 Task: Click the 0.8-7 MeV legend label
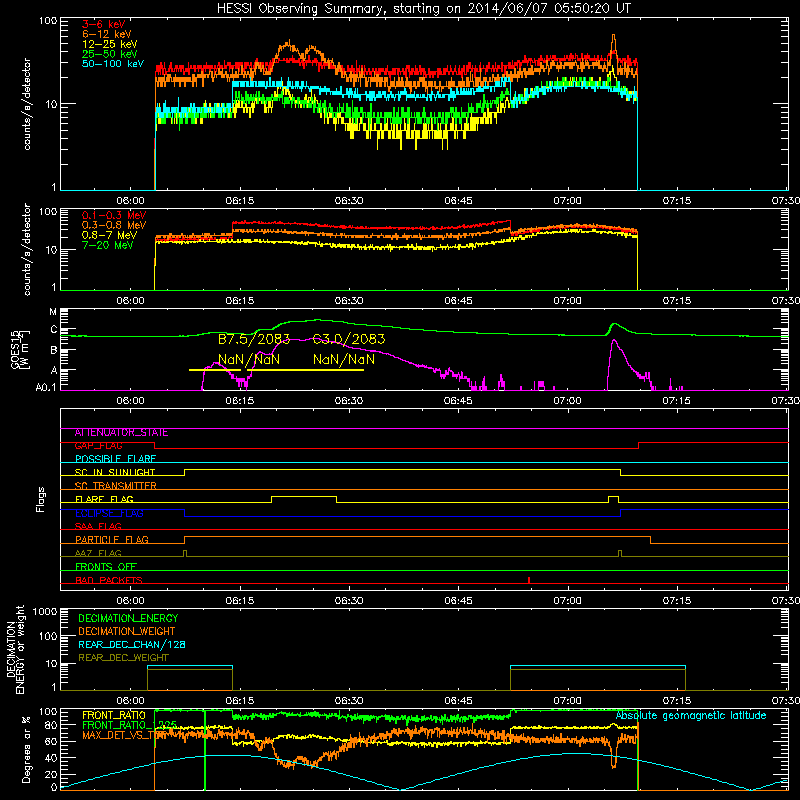[x=109, y=235]
